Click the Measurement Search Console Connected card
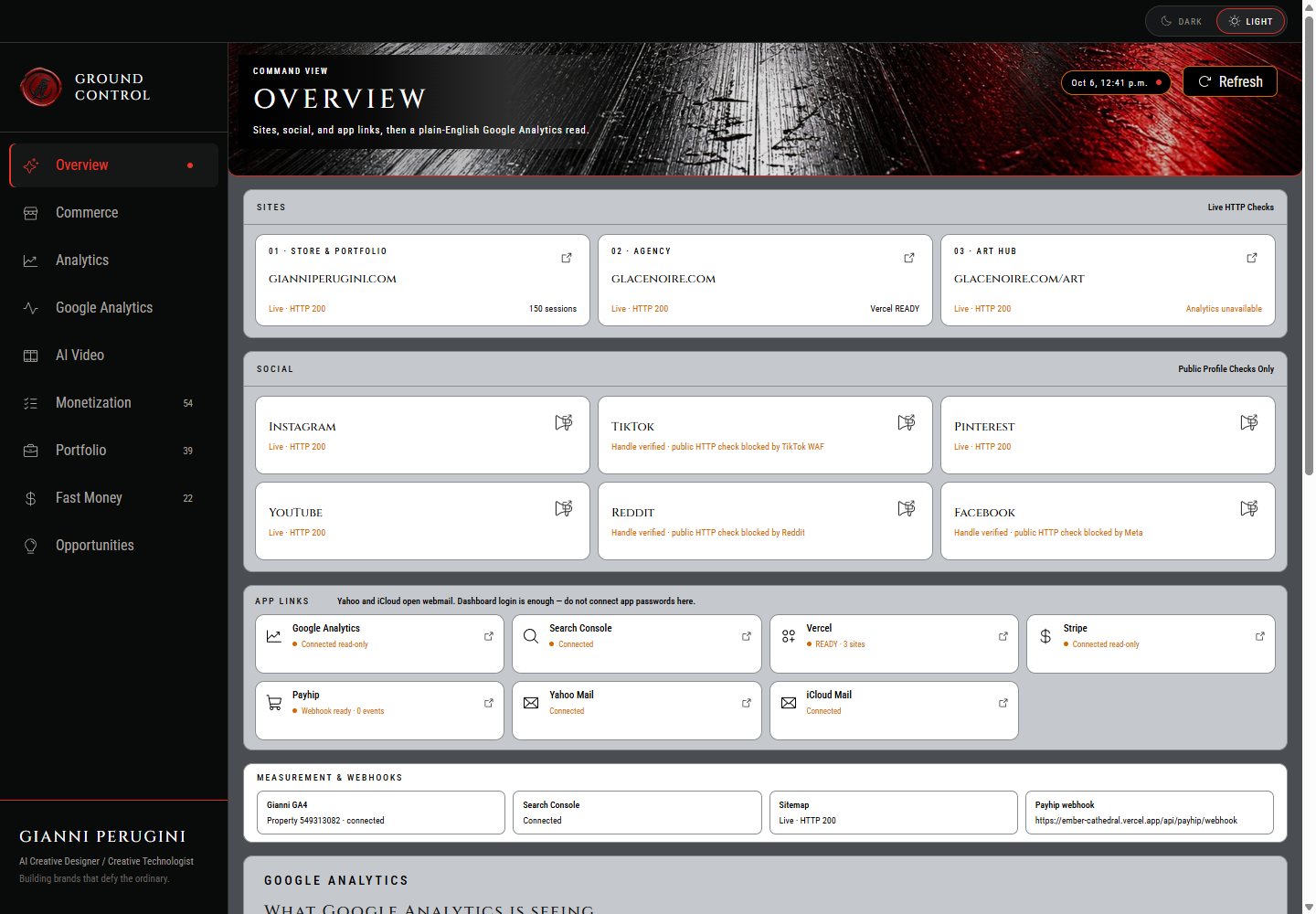This screenshot has height=914, width=1316. tap(637, 813)
